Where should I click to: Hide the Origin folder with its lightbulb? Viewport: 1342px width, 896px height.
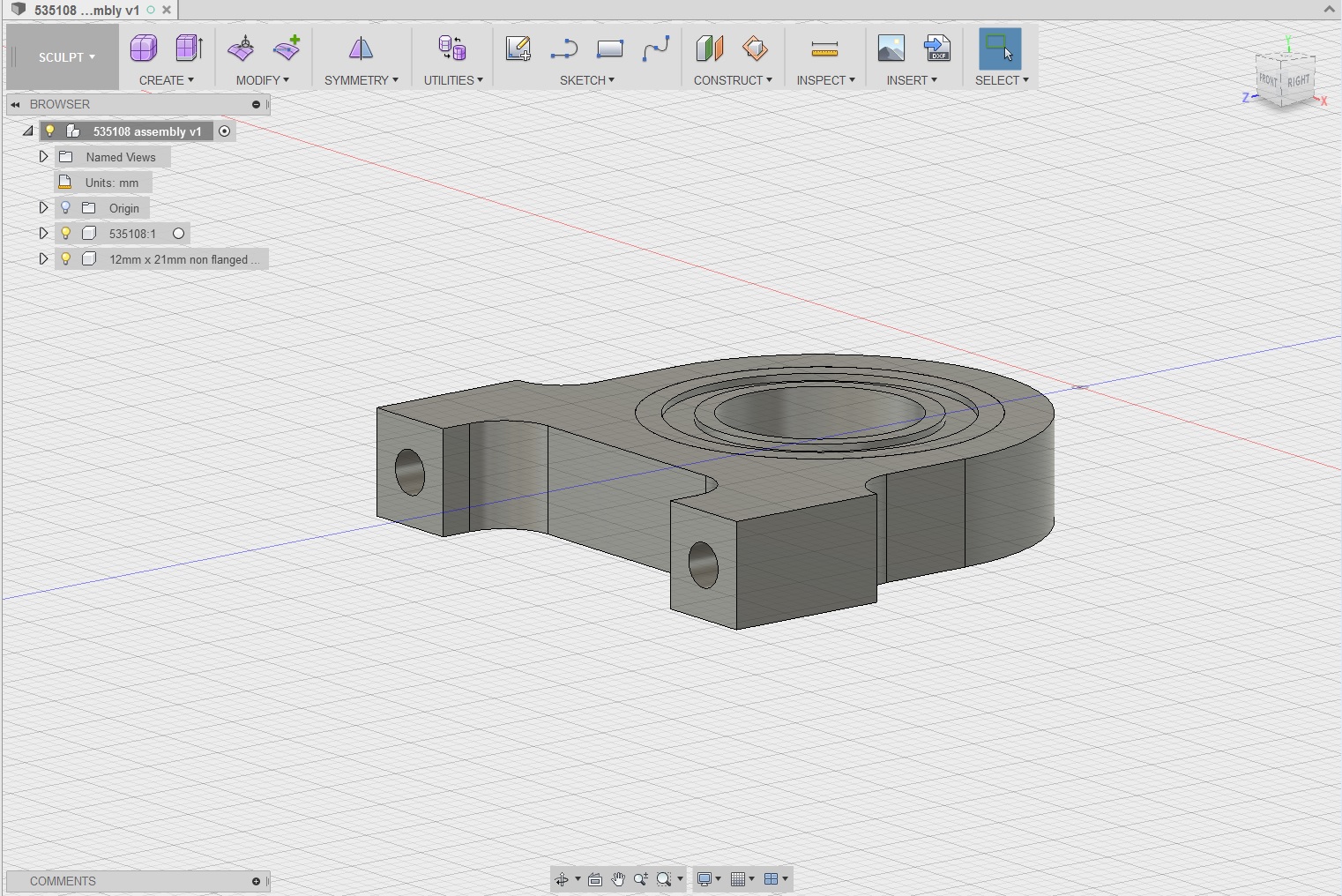coord(66,207)
